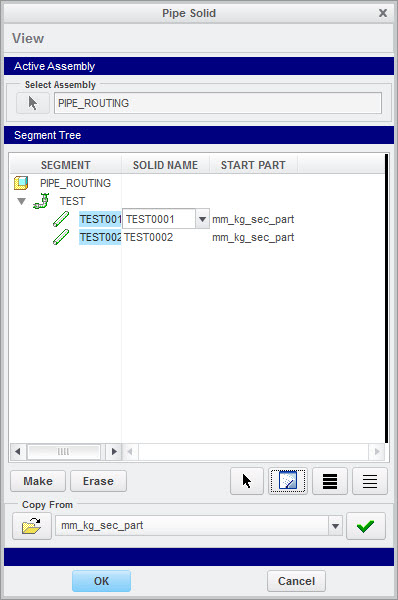This screenshot has height=600, width=398.
Task: Select the TEST002 segment pipe icon
Action: (61, 237)
